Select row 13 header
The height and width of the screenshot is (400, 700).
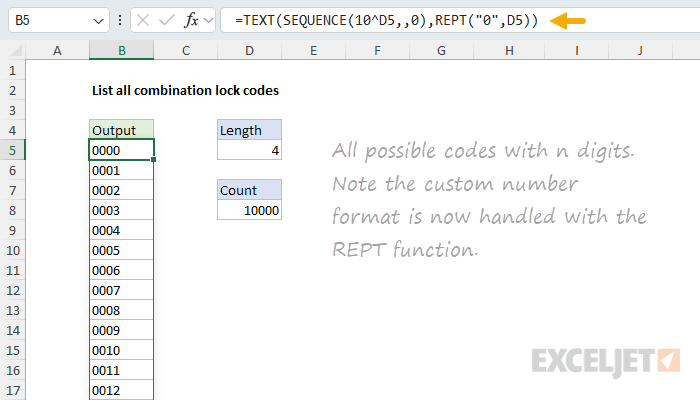12,310
